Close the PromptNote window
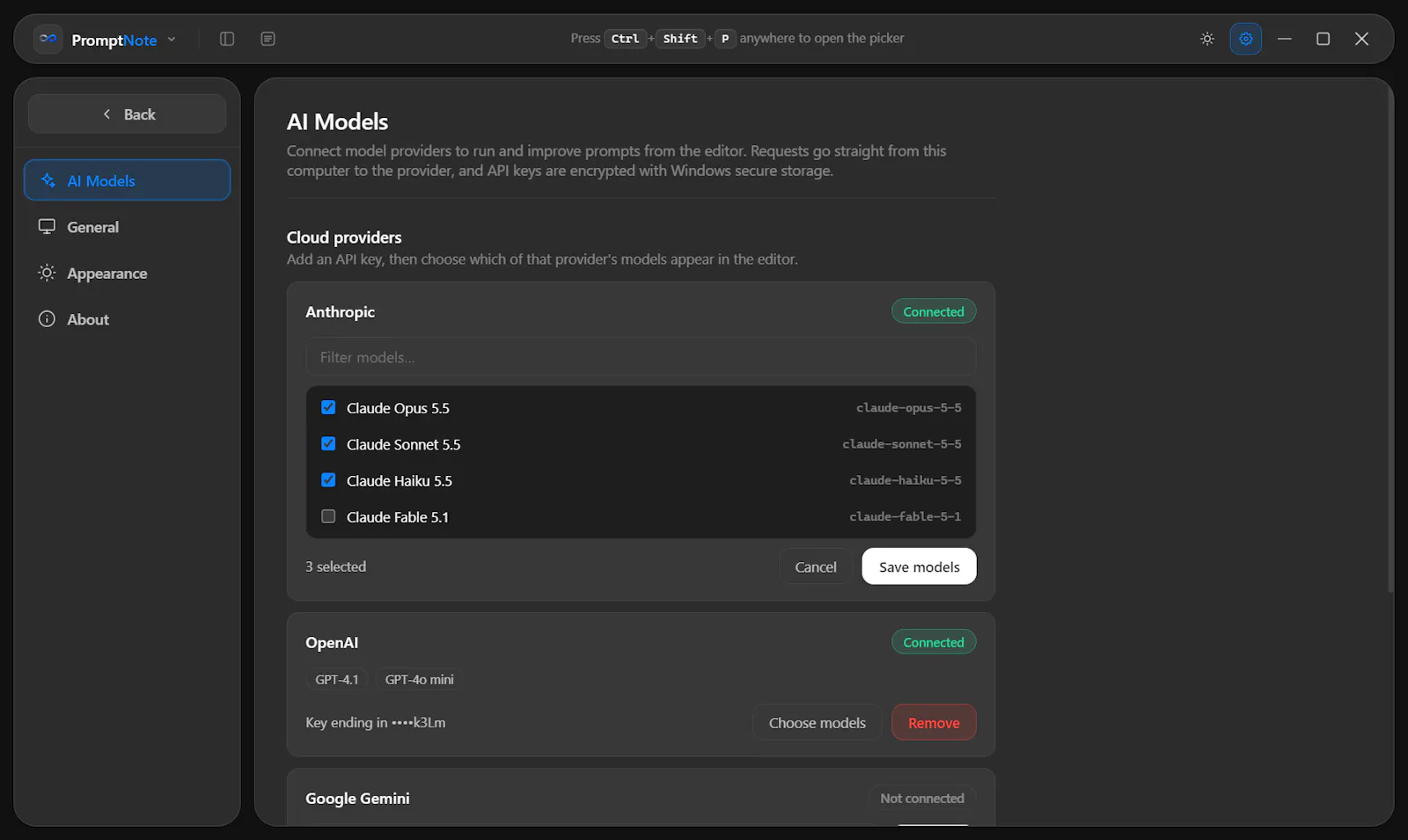Screen dimensions: 1408x840 point(1361,39)
